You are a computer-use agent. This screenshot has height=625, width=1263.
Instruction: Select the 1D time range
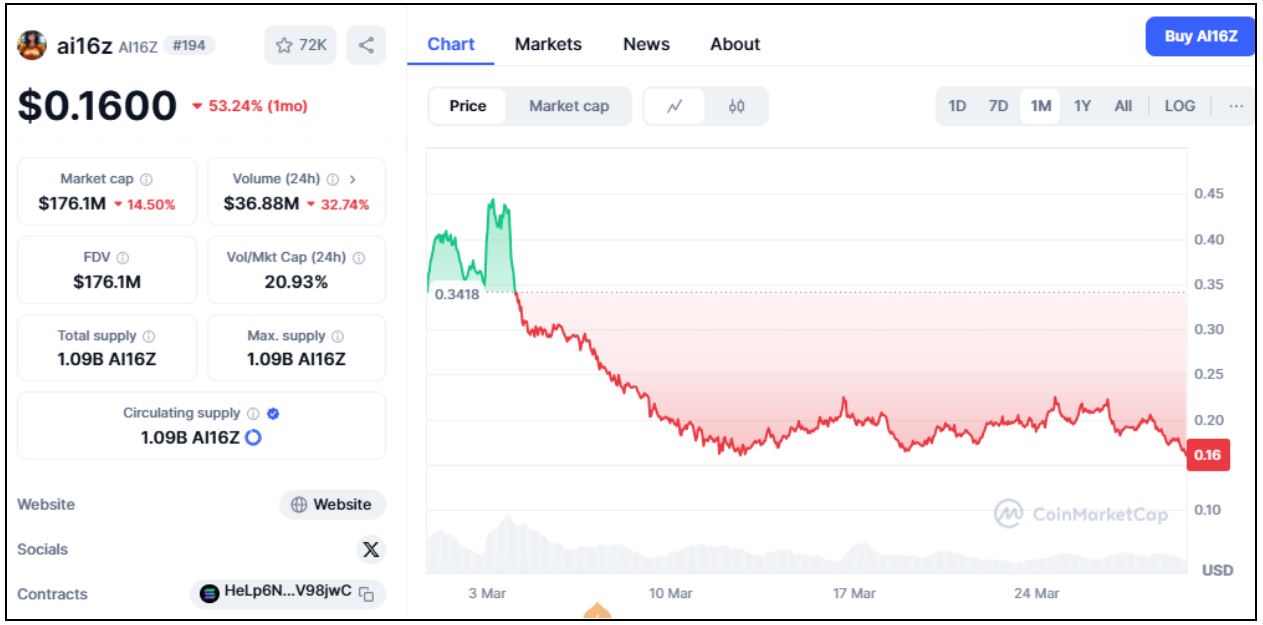point(957,106)
